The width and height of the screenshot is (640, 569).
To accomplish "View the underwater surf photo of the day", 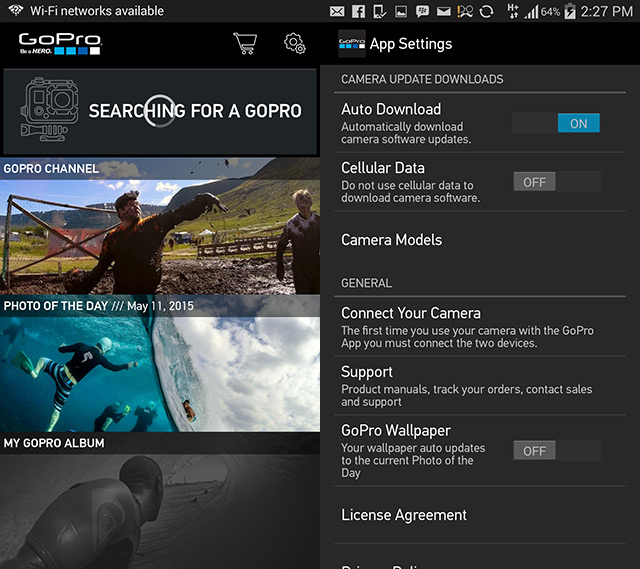I will (160, 374).
